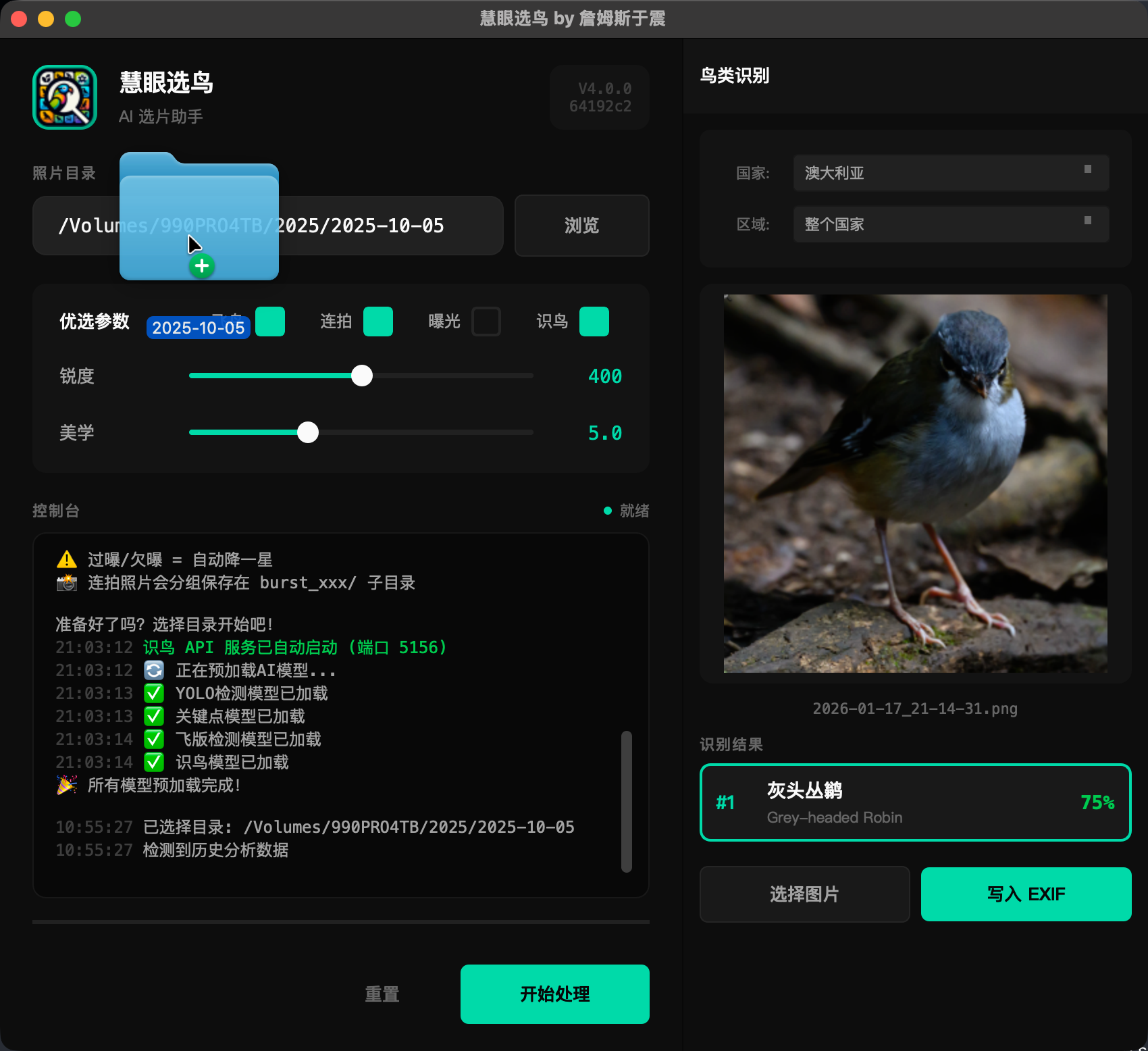This screenshot has width=1148, height=1051.
Task: Toggle the 识鸟 checkbox off
Action: (594, 322)
